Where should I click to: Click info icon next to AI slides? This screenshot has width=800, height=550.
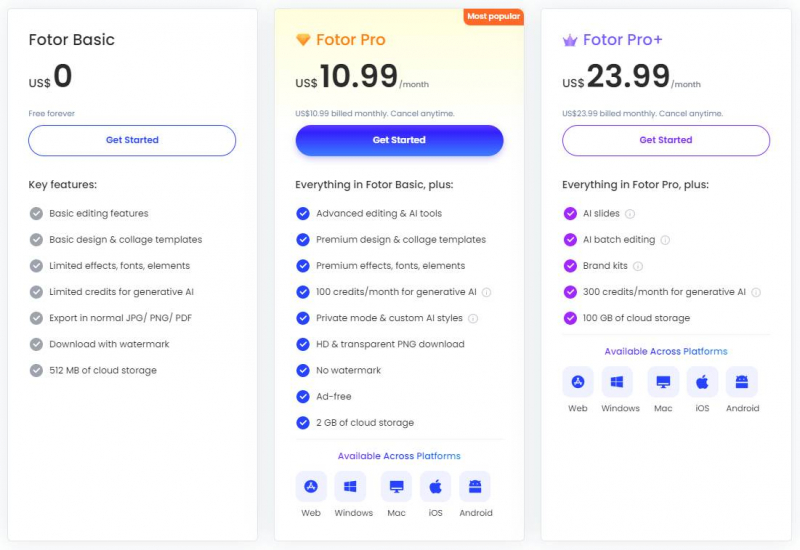click(630, 214)
